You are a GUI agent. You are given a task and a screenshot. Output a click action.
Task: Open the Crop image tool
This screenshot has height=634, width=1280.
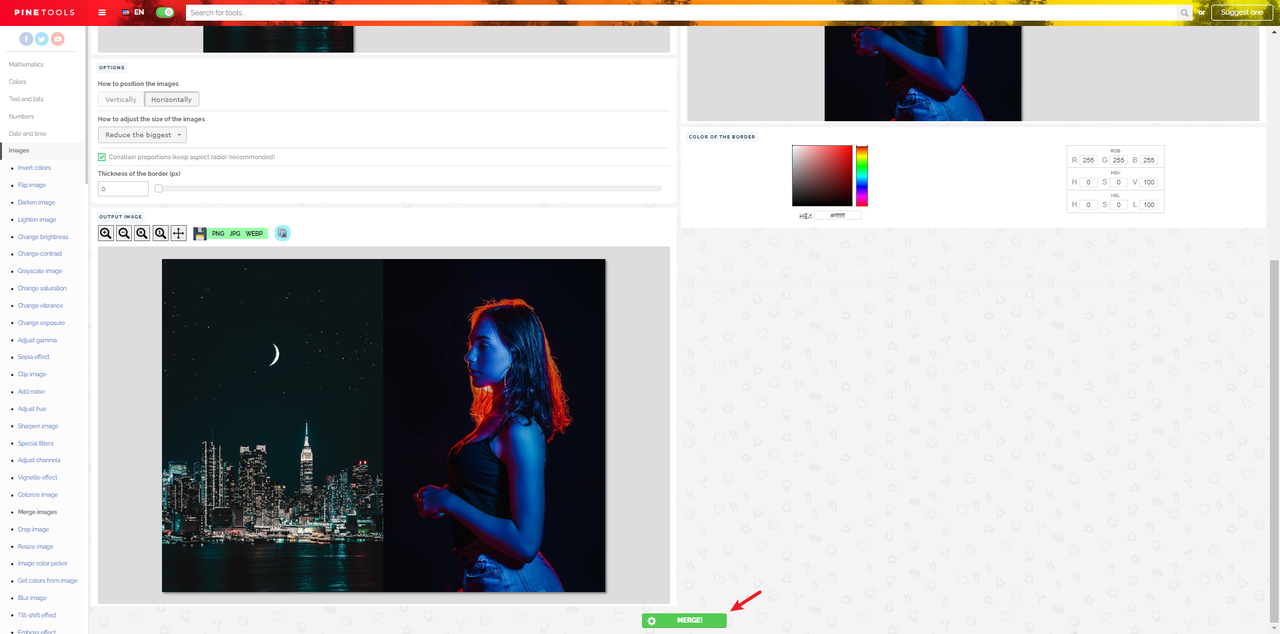pyautogui.click(x=33, y=529)
